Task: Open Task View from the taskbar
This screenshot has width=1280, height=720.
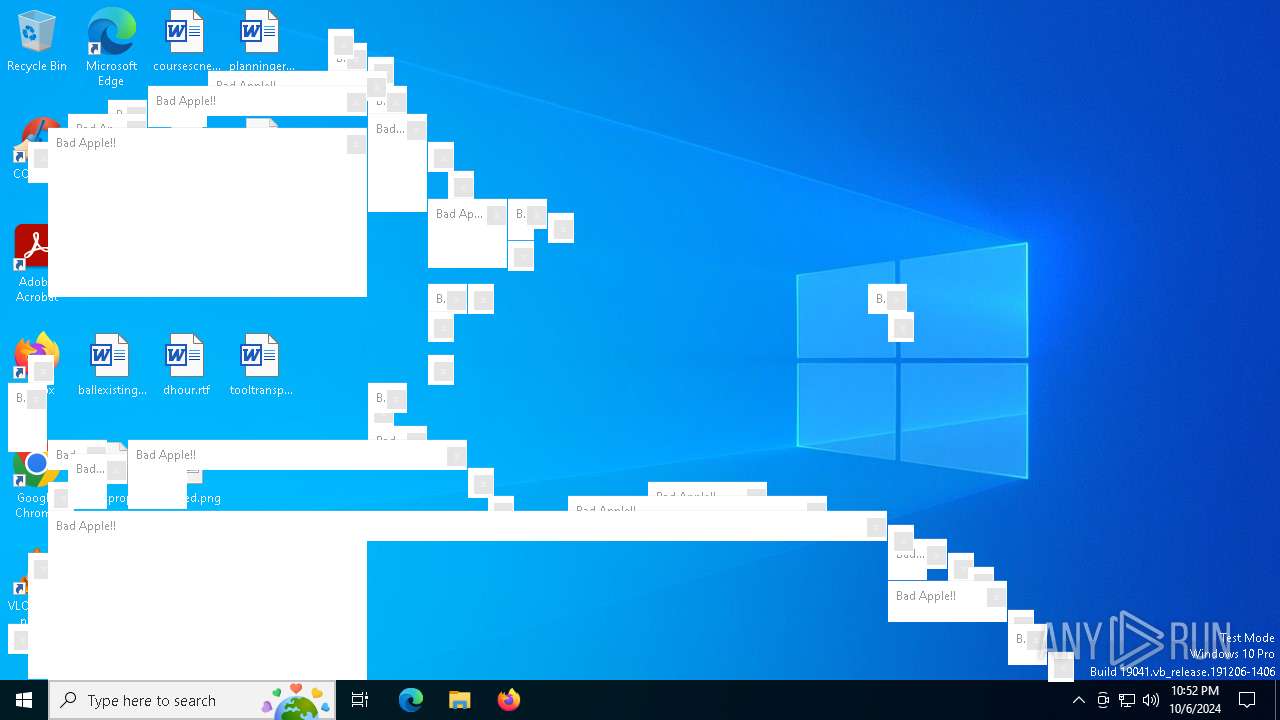Action: [x=360, y=700]
